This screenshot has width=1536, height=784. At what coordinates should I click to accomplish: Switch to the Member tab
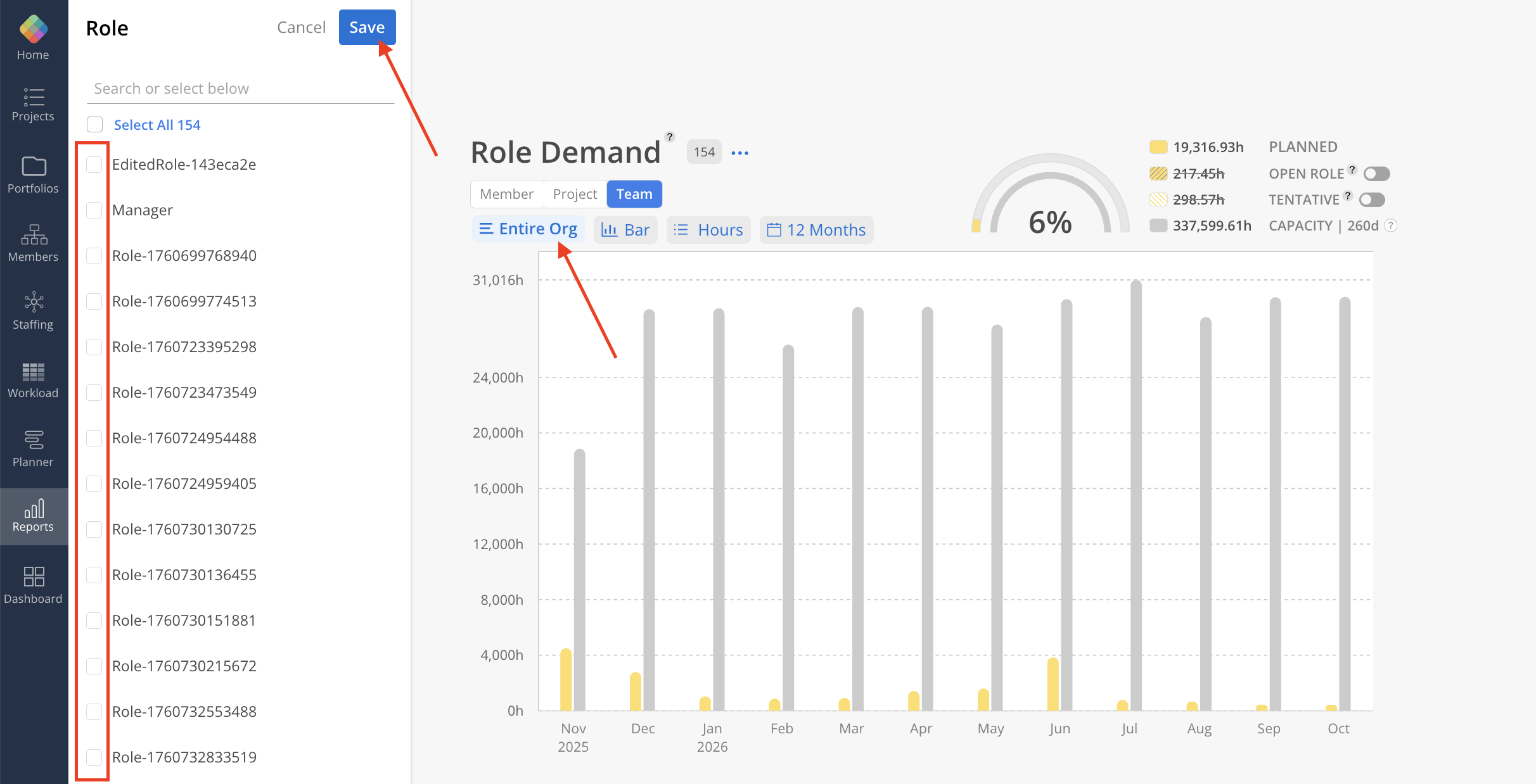point(506,194)
